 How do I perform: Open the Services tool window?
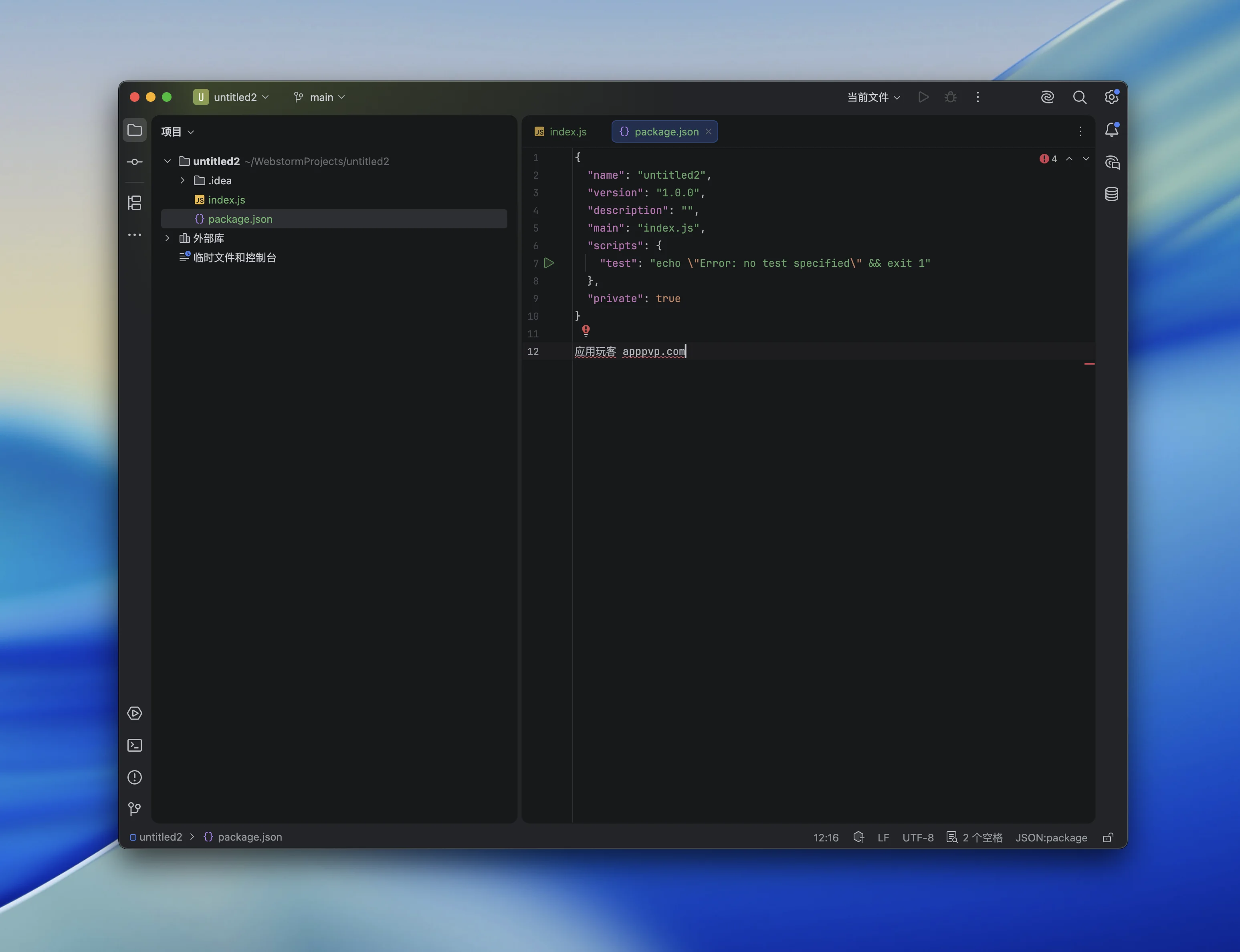[134, 713]
